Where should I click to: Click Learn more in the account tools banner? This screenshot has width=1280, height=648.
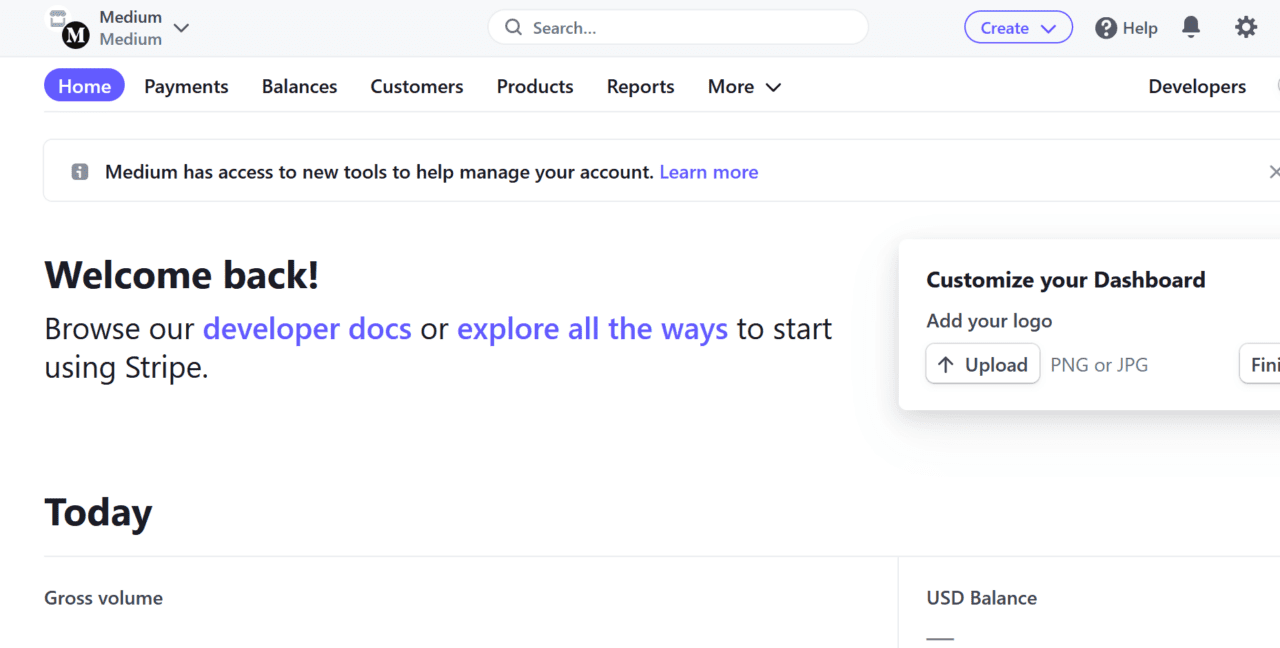708,171
